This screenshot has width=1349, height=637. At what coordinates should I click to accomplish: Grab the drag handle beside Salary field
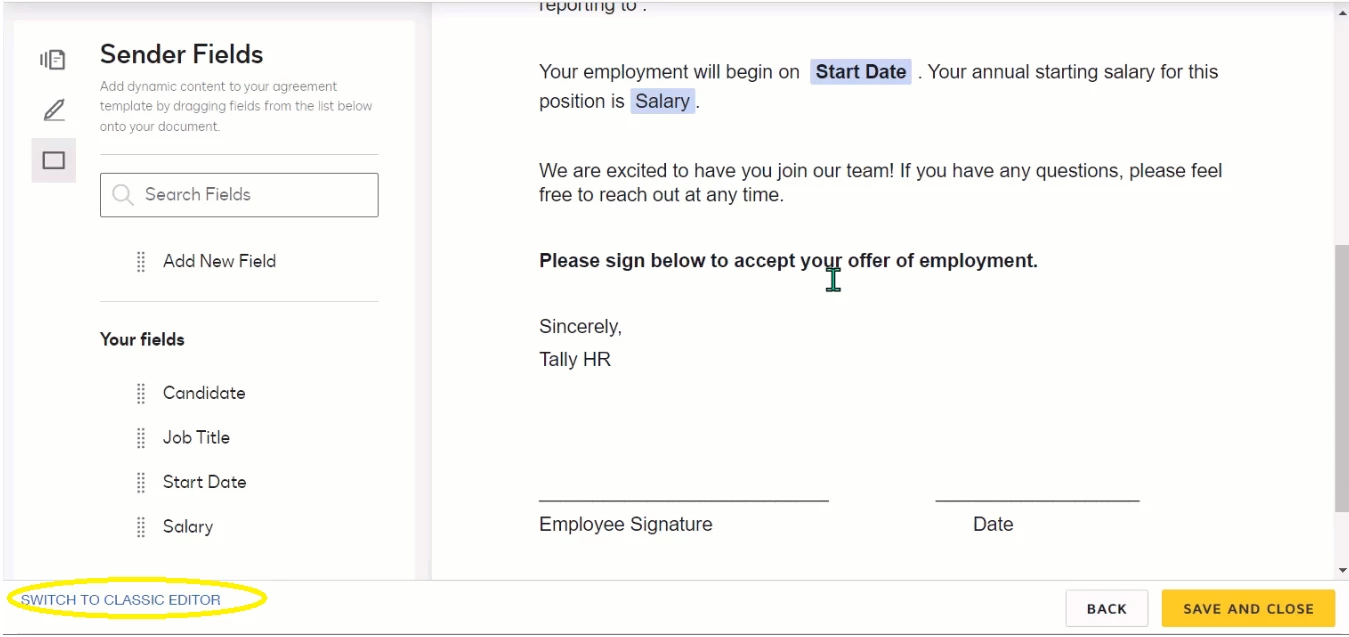(141, 527)
